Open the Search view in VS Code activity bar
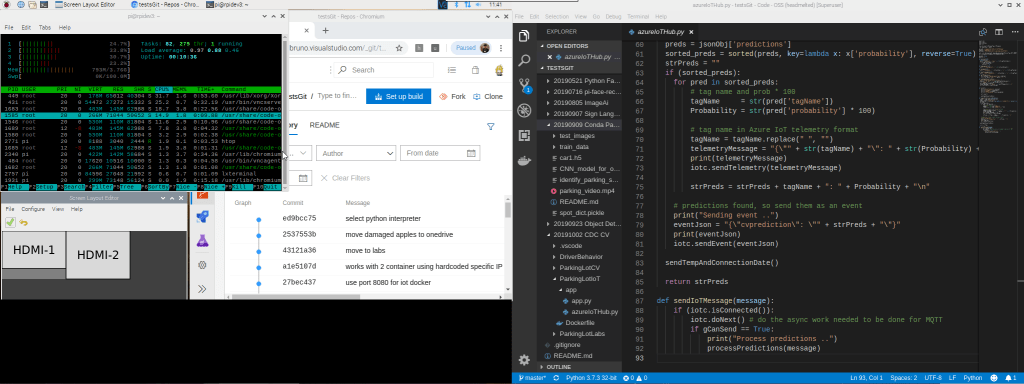 click(x=524, y=60)
